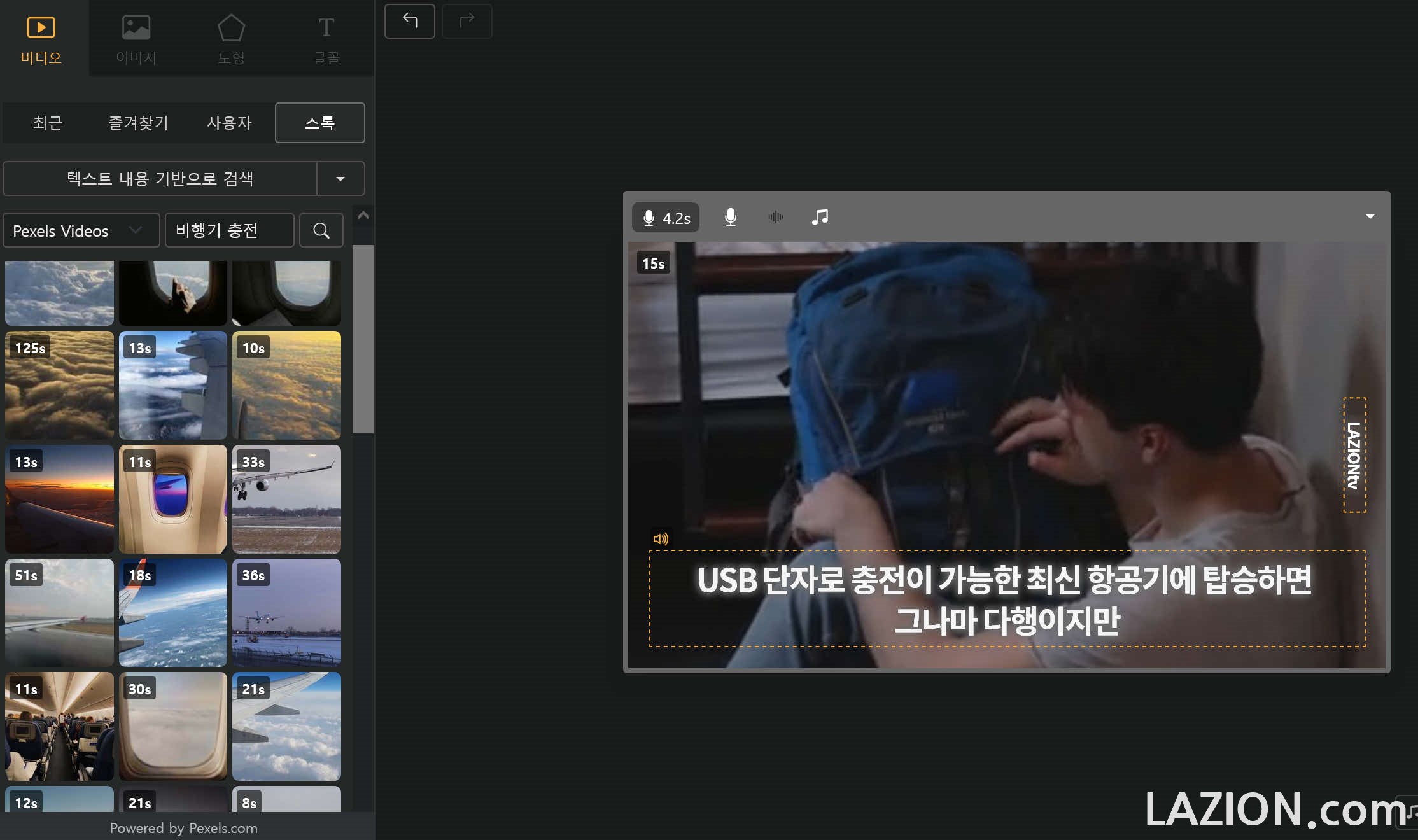Open the 이미지 image panel
Image resolution: width=1418 pixels, height=840 pixels.
click(136, 39)
